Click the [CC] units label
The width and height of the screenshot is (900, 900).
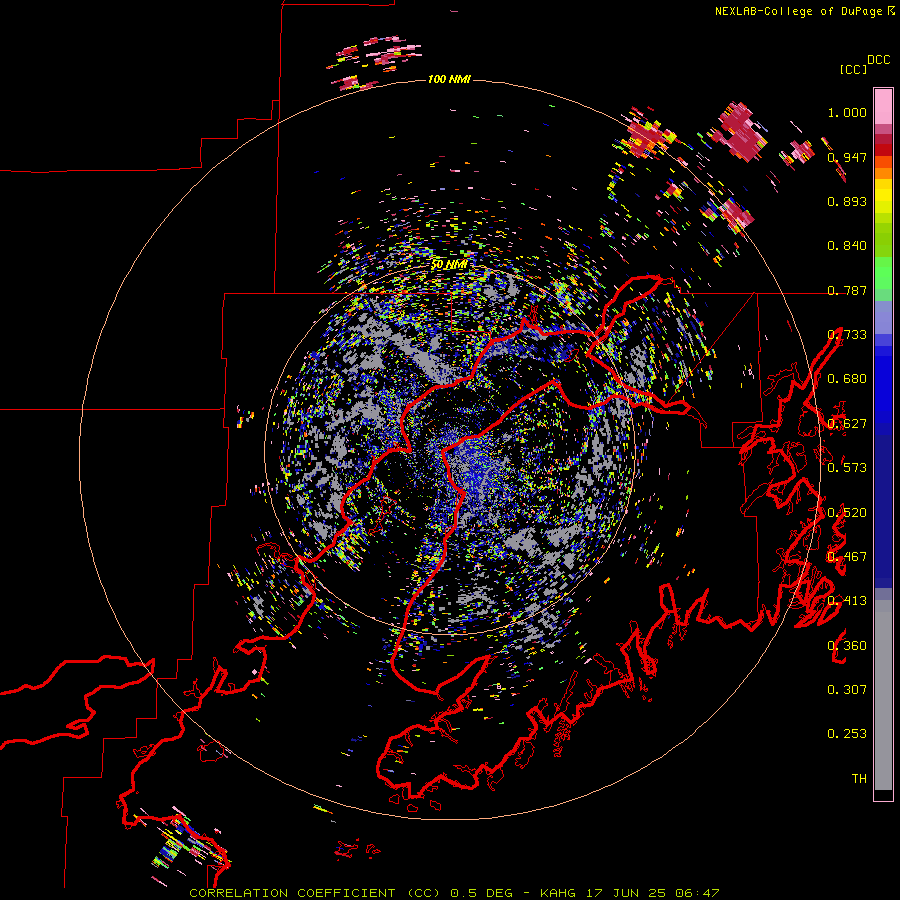pyautogui.click(x=853, y=69)
